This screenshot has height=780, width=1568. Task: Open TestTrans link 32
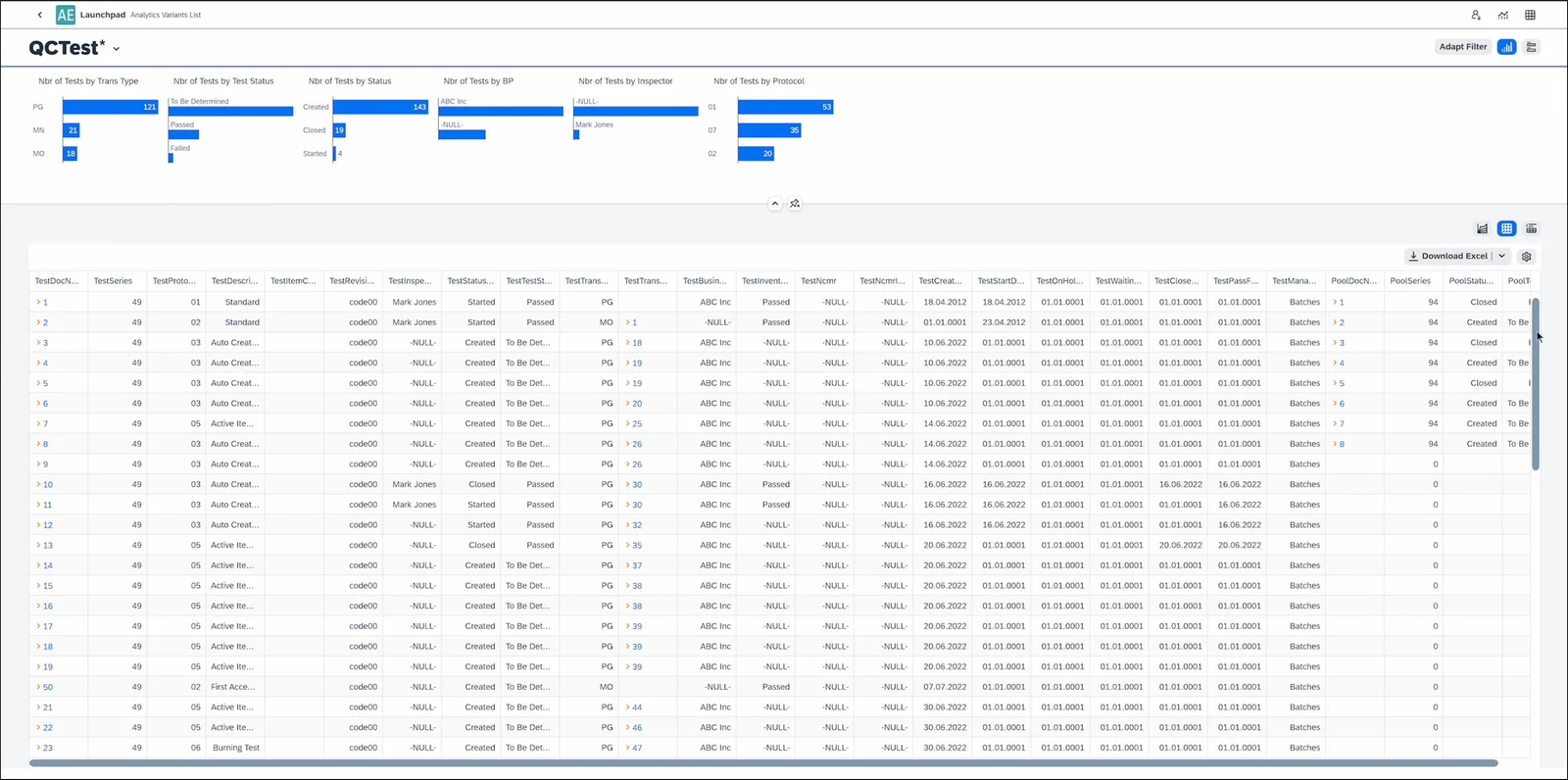click(x=637, y=525)
